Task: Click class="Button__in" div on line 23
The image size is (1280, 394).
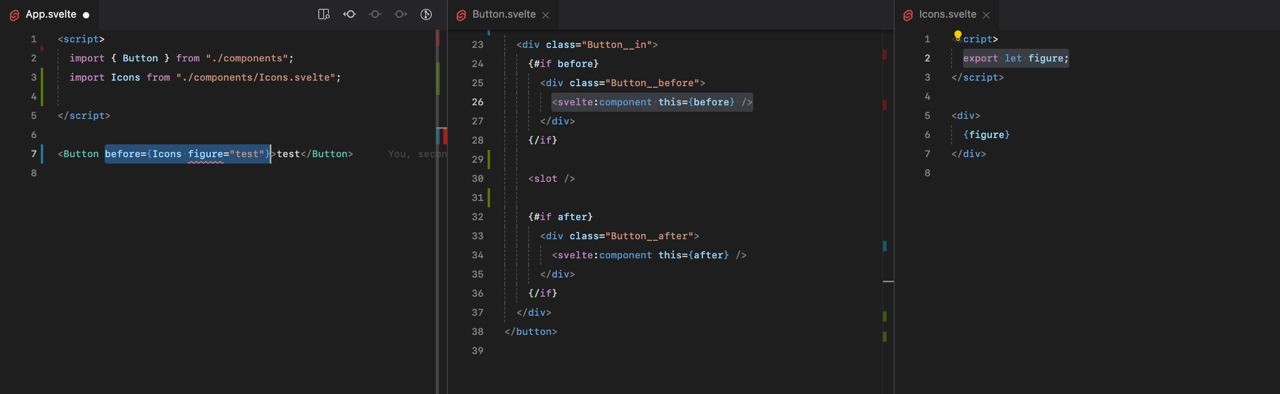Action: [x=587, y=45]
